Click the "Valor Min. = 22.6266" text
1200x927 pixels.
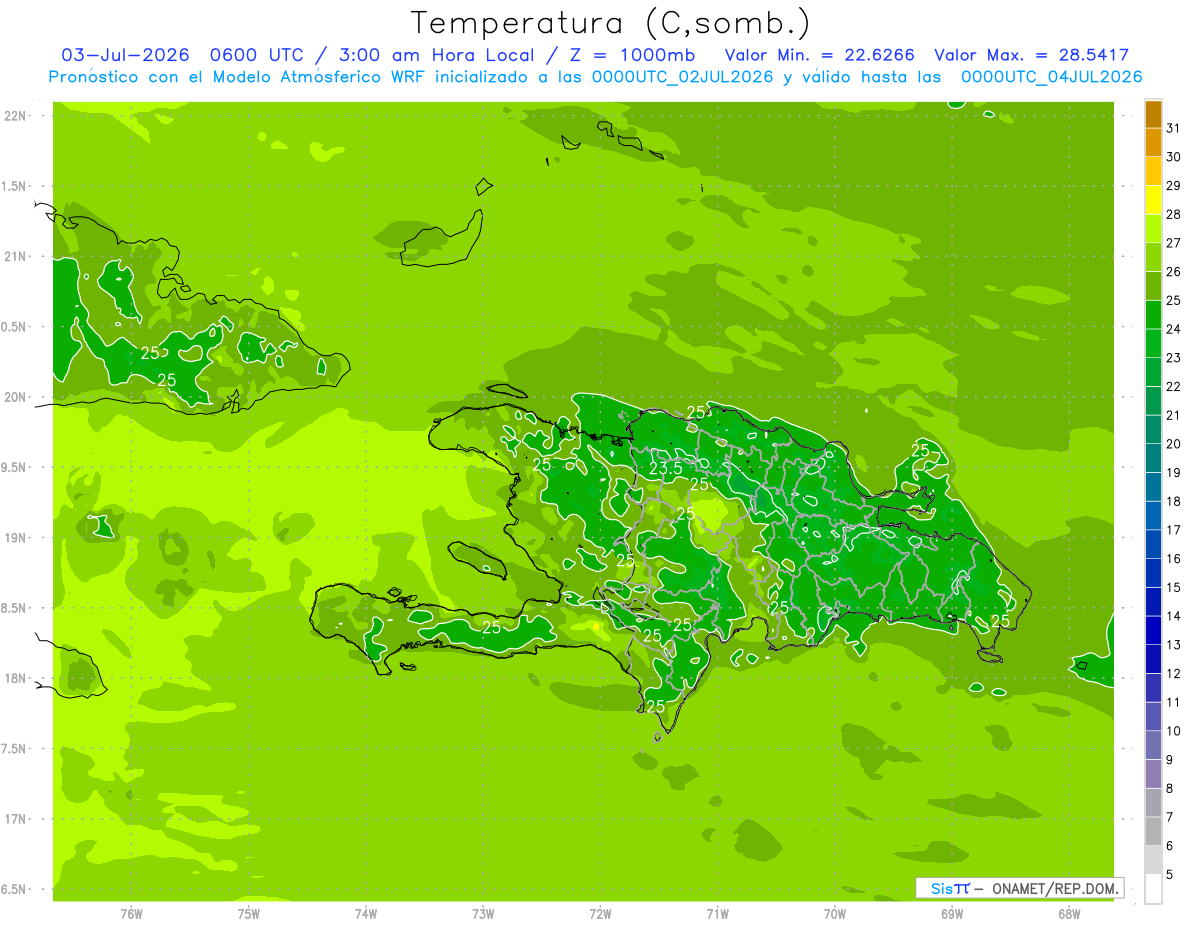[x=819, y=55]
